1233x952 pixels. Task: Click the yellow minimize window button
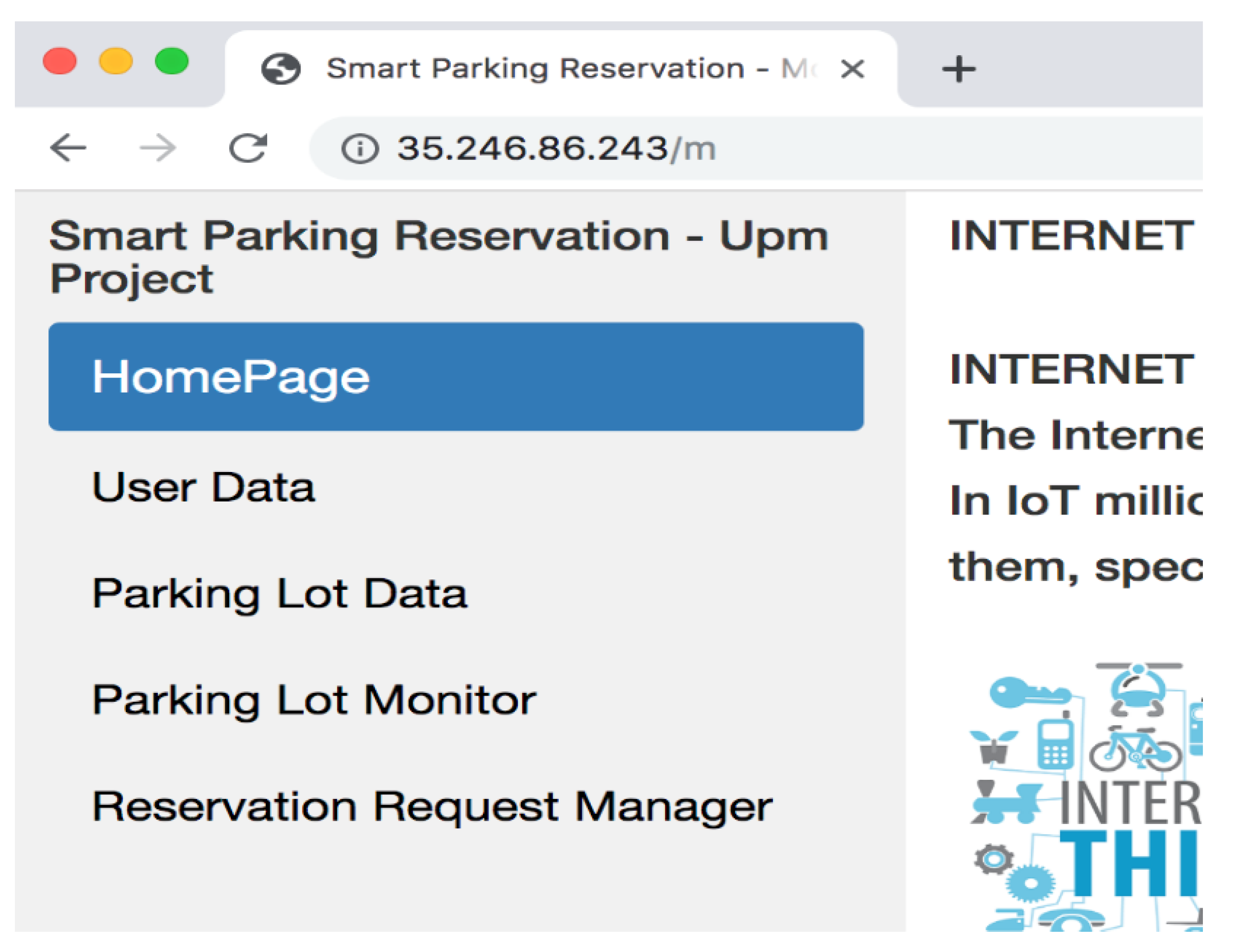pos(116,61)
